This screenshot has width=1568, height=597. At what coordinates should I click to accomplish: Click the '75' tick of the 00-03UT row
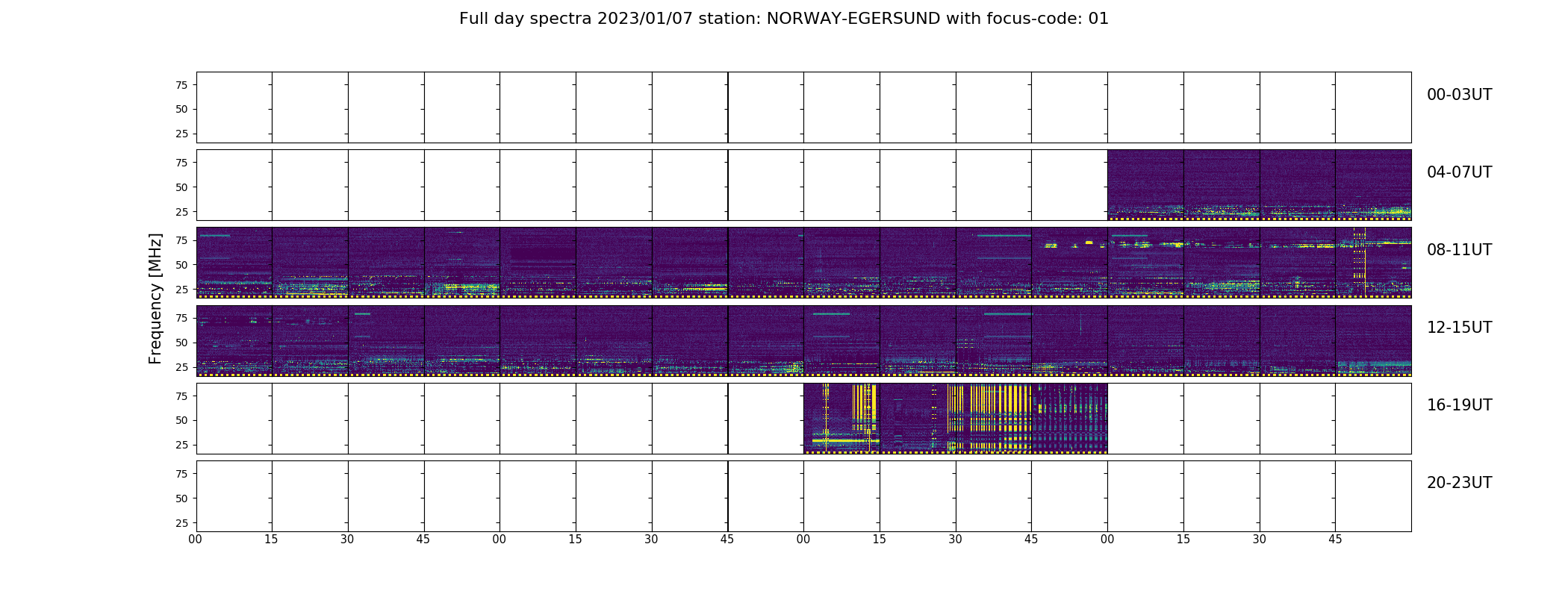[x=181, y=85]
